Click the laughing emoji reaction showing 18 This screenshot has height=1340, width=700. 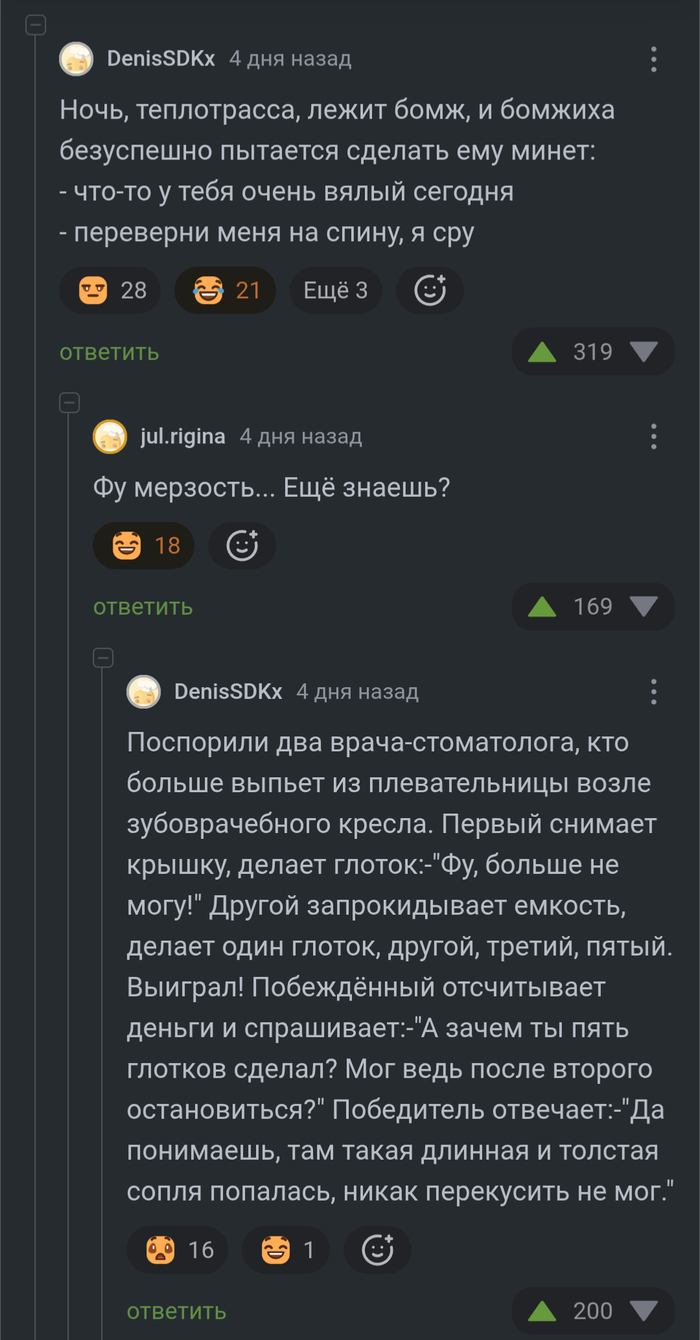click(143, 546)
